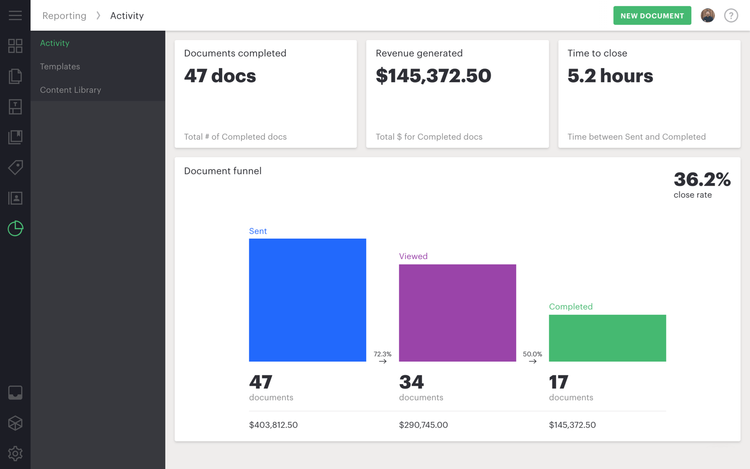The width and height of the screenshot is (750, 469).
Task: Select the reporting pie chart icon
Action: click(15, 228)
